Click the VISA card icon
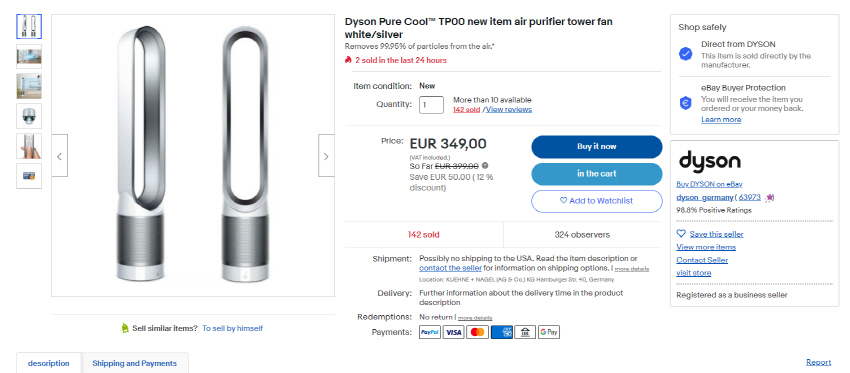Viewport: 850px width, 373px height. tap(454, 332)
